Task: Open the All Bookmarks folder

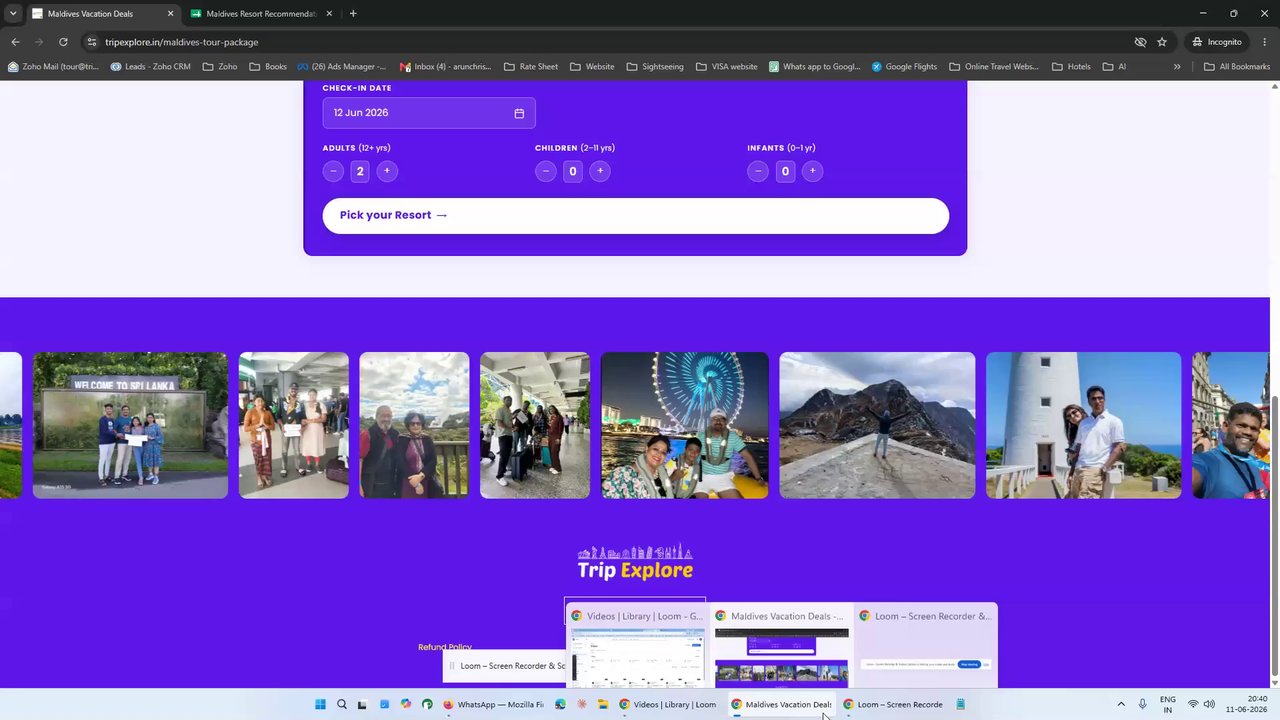Action: tap(1237, 67)
